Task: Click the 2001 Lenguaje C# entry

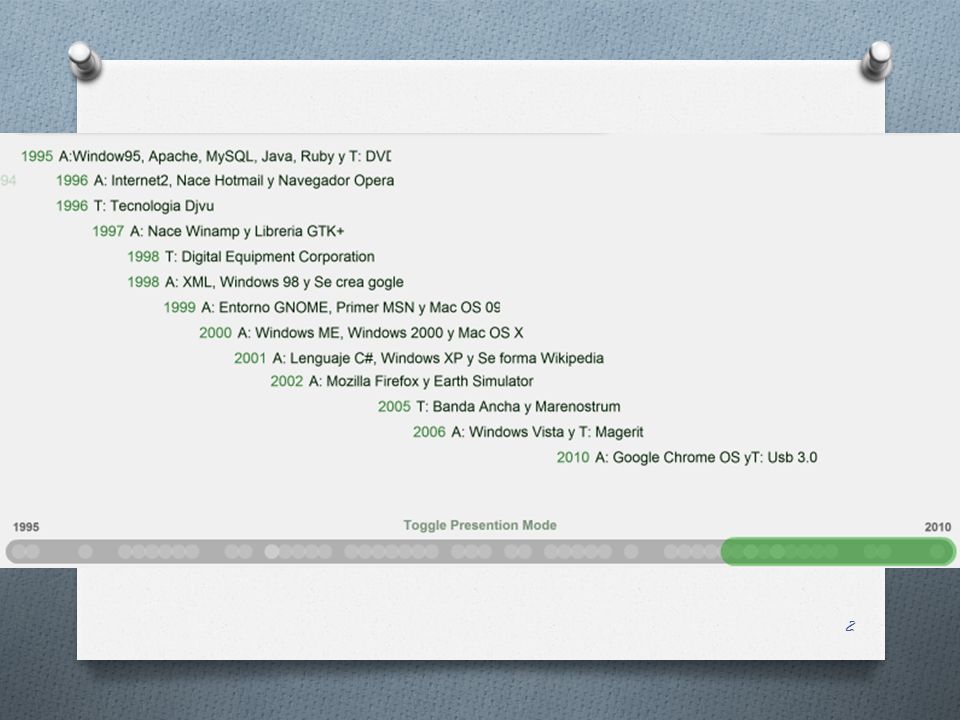Action: [419, 358]
